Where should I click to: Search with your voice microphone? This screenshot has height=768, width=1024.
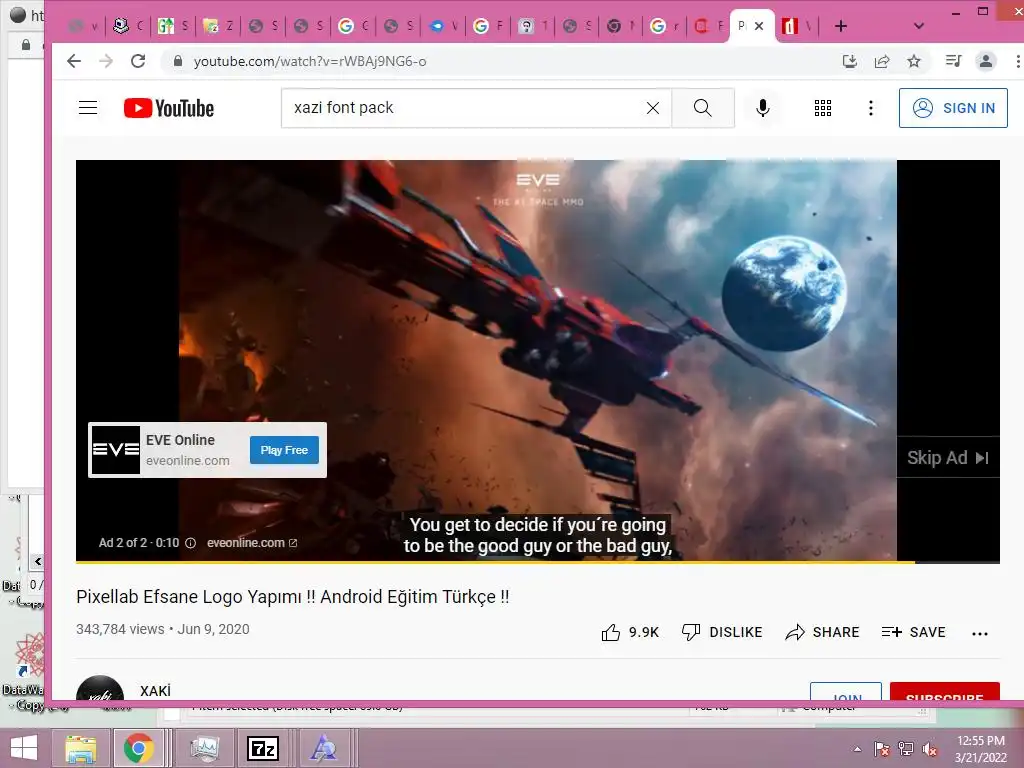click(x=762, y=108)
